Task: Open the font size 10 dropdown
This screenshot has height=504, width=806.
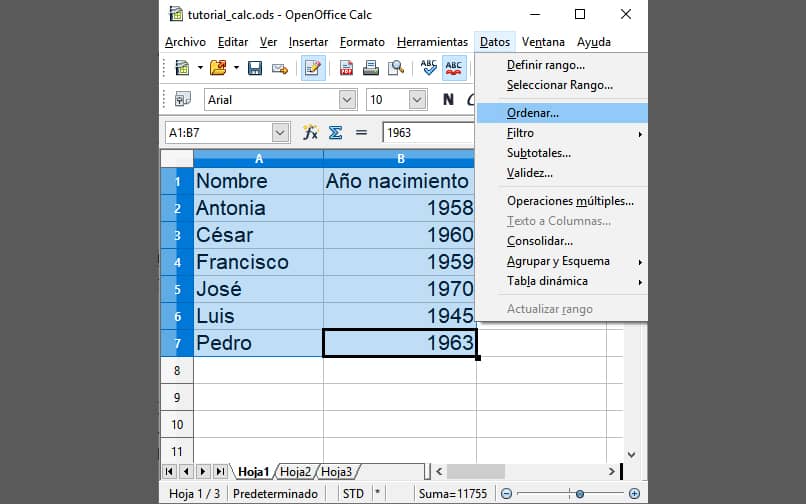Action: [x=417, y=100]
